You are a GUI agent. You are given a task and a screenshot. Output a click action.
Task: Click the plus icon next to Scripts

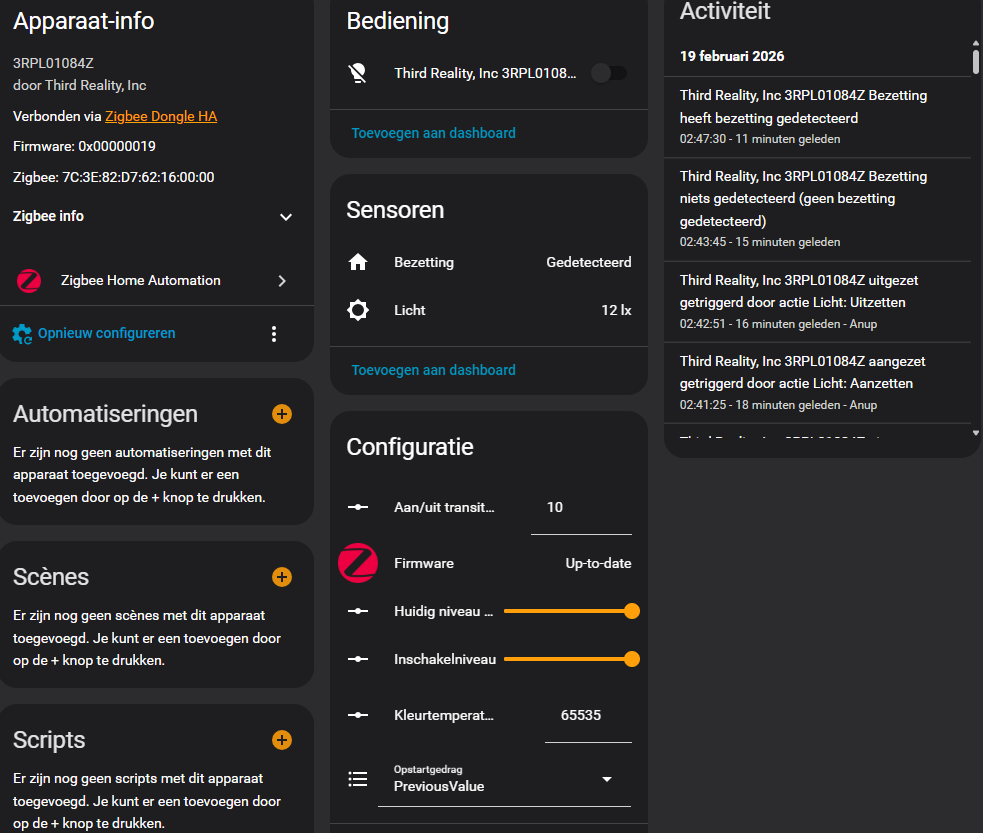coord(282,740)
